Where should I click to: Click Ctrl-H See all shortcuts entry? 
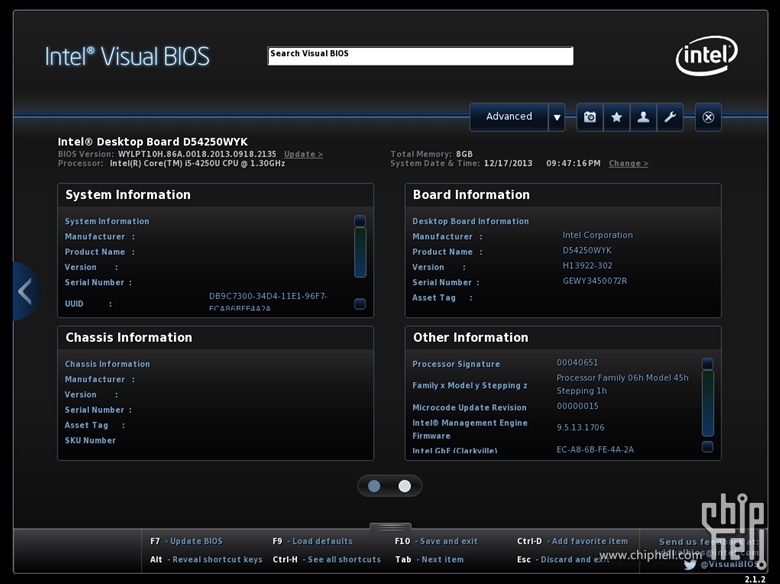pyautogui.click(x=327, y=560)
